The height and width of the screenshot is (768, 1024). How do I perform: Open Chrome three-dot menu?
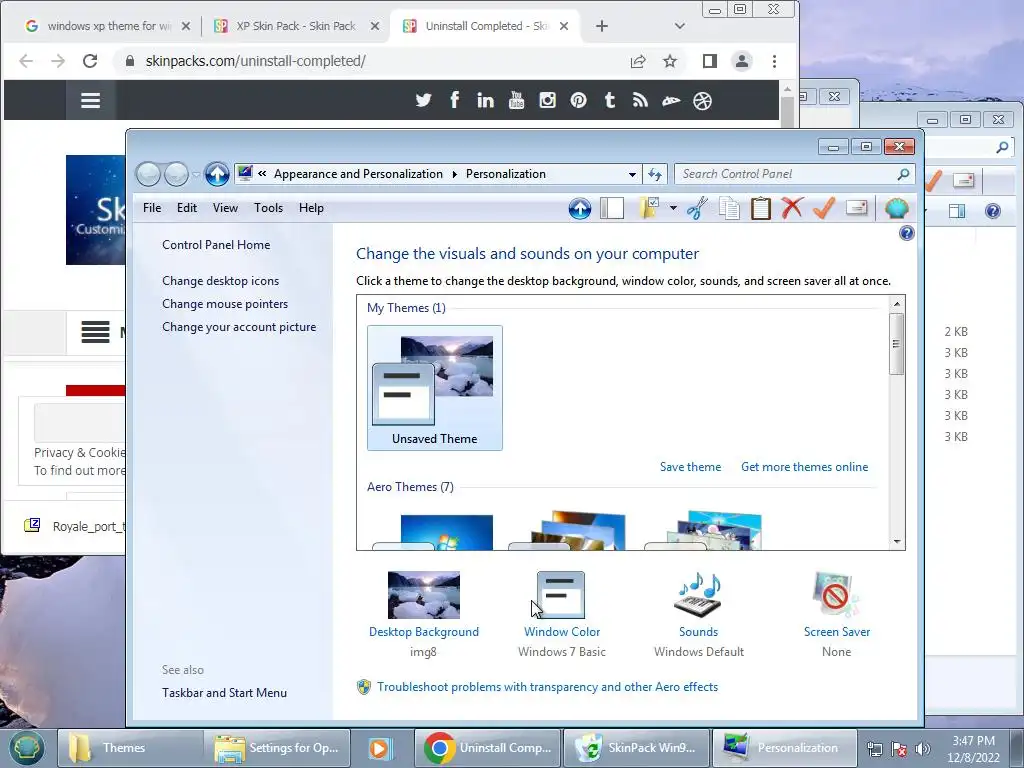point(775,61)
